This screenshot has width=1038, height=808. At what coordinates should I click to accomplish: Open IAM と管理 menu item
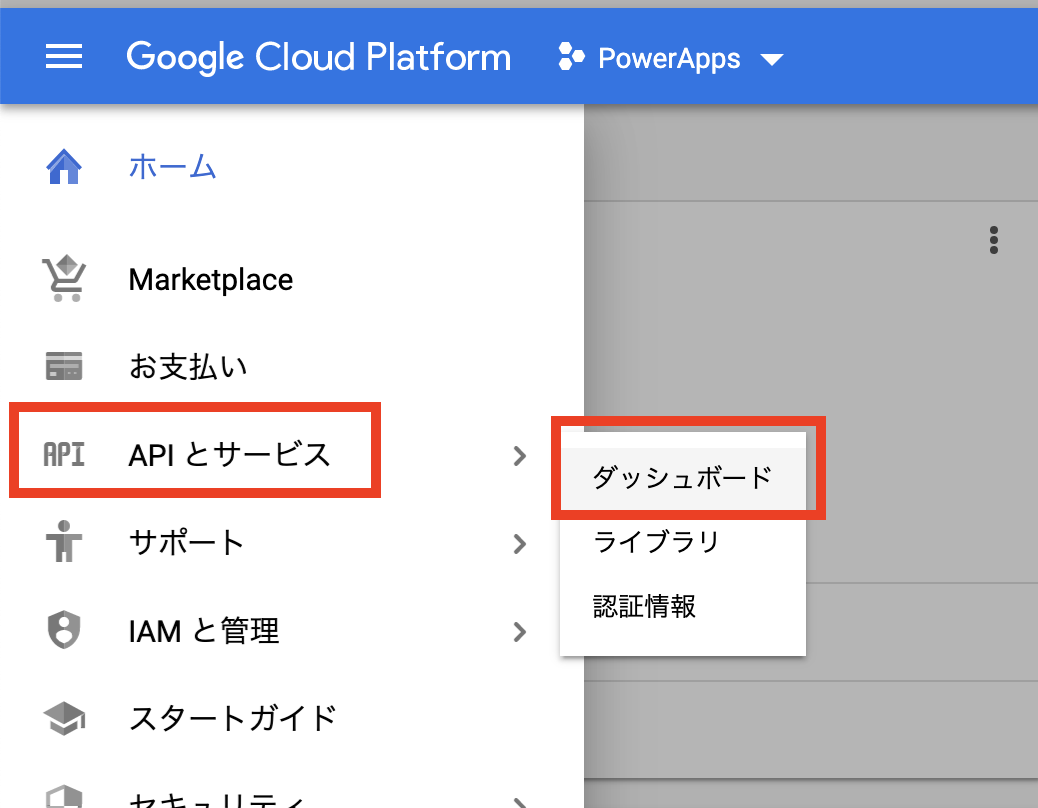click(203, 631)
